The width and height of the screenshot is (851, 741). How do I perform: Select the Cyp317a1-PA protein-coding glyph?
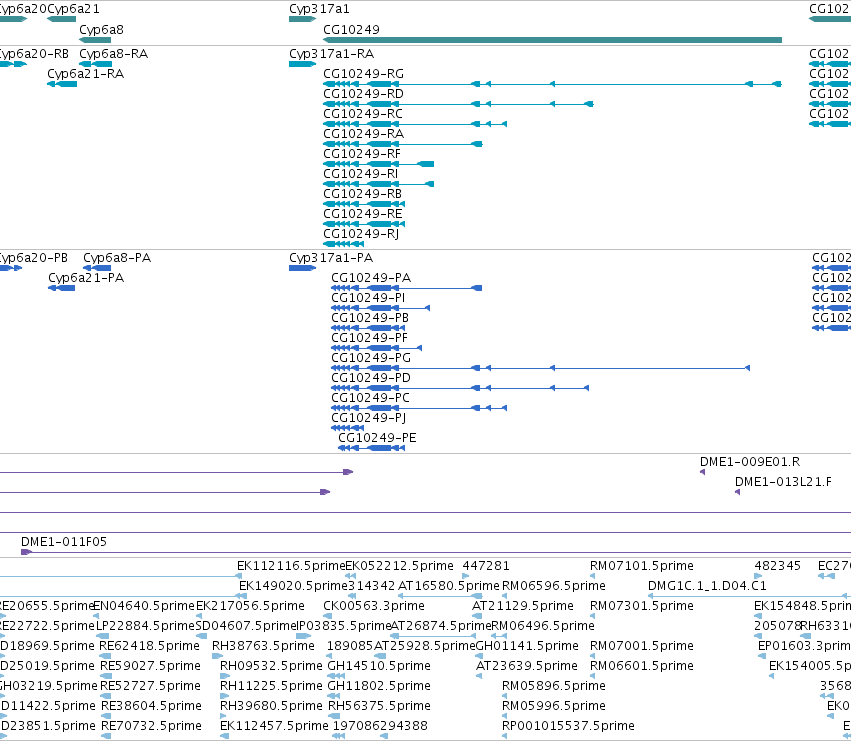point(302,268)
